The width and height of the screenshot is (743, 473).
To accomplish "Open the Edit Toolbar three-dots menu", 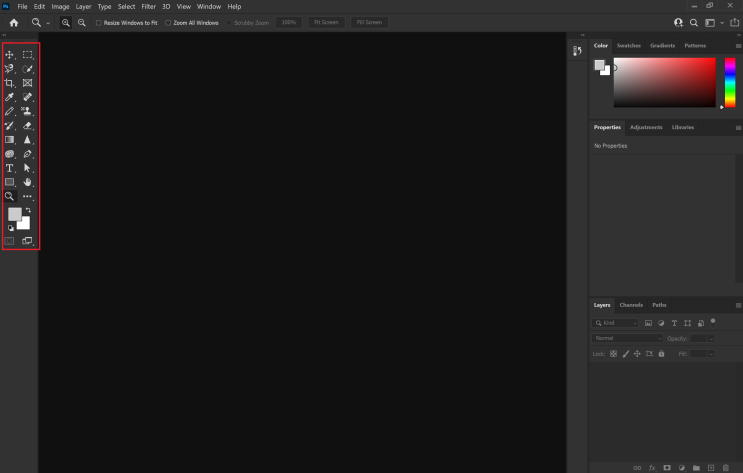I will coord(27,196).
